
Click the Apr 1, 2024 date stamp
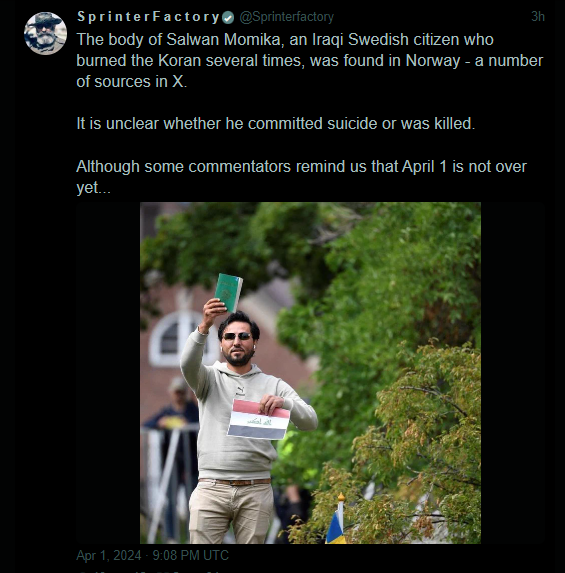109,555
